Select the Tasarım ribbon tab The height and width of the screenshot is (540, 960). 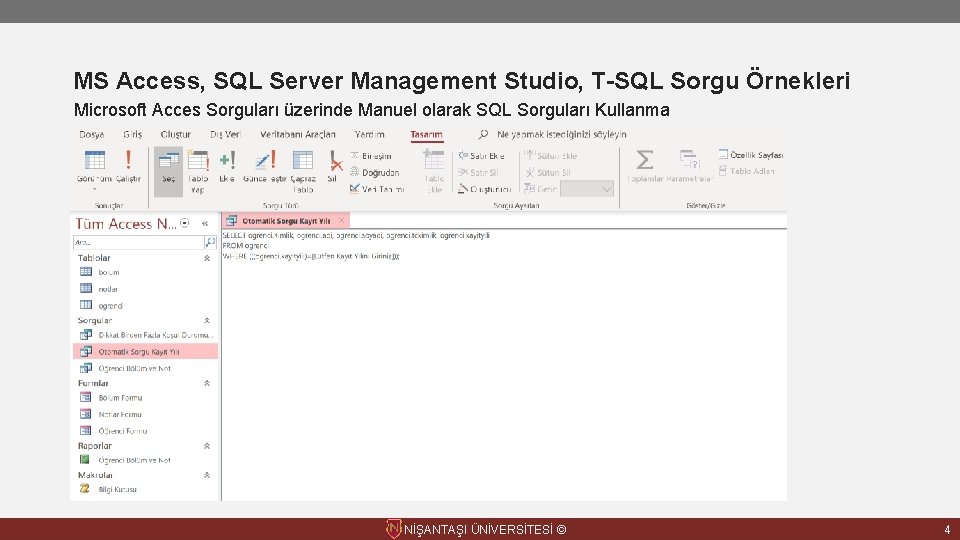pos(426,135)
